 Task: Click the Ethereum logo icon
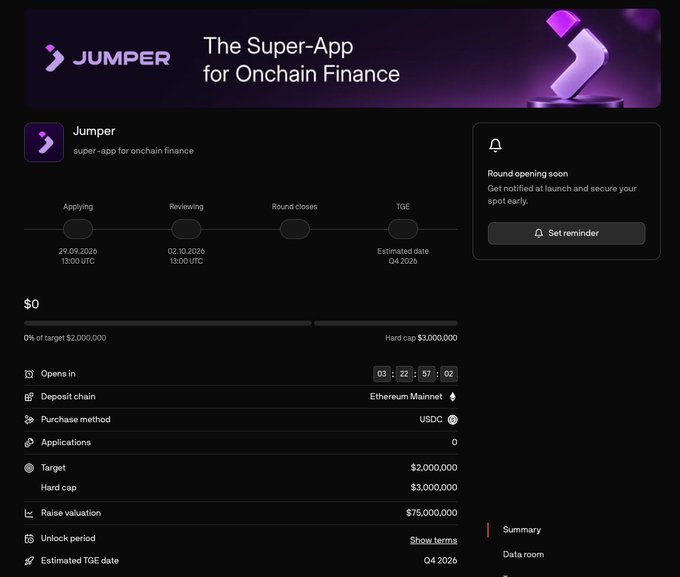pyautogui.click(x=452, y=397)
